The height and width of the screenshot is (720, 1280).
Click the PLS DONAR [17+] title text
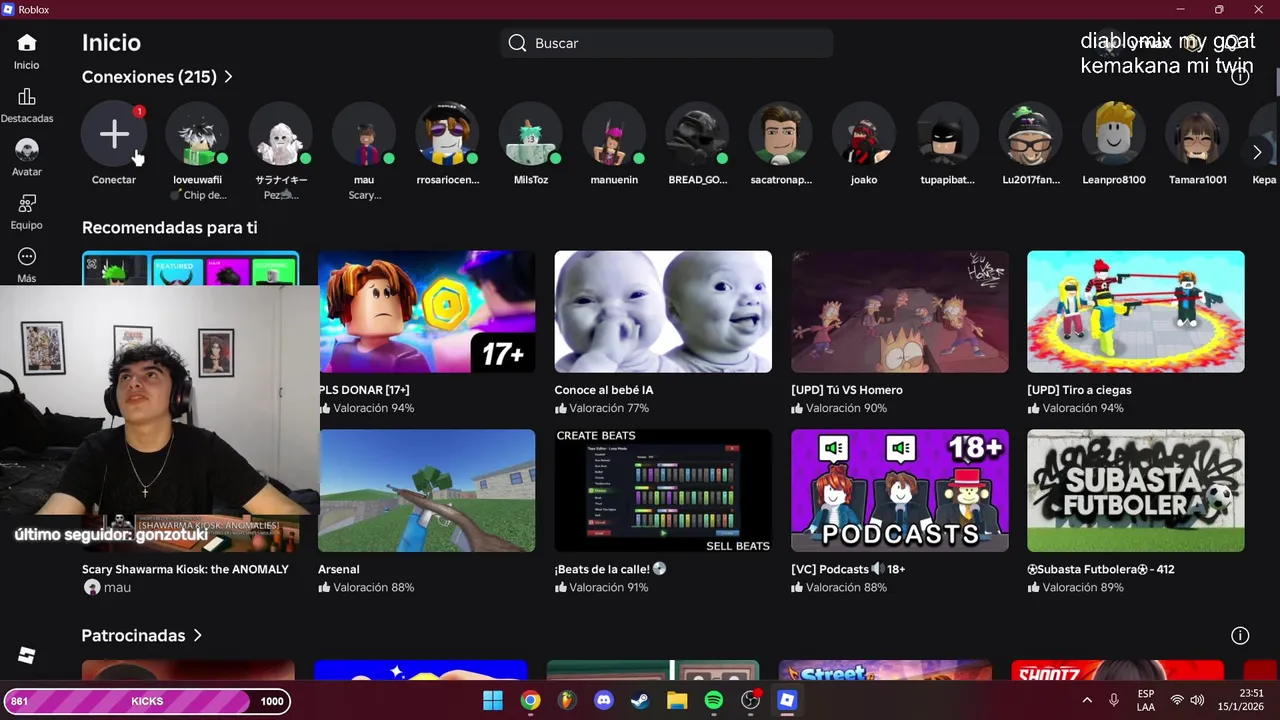[x=364, y=390]
